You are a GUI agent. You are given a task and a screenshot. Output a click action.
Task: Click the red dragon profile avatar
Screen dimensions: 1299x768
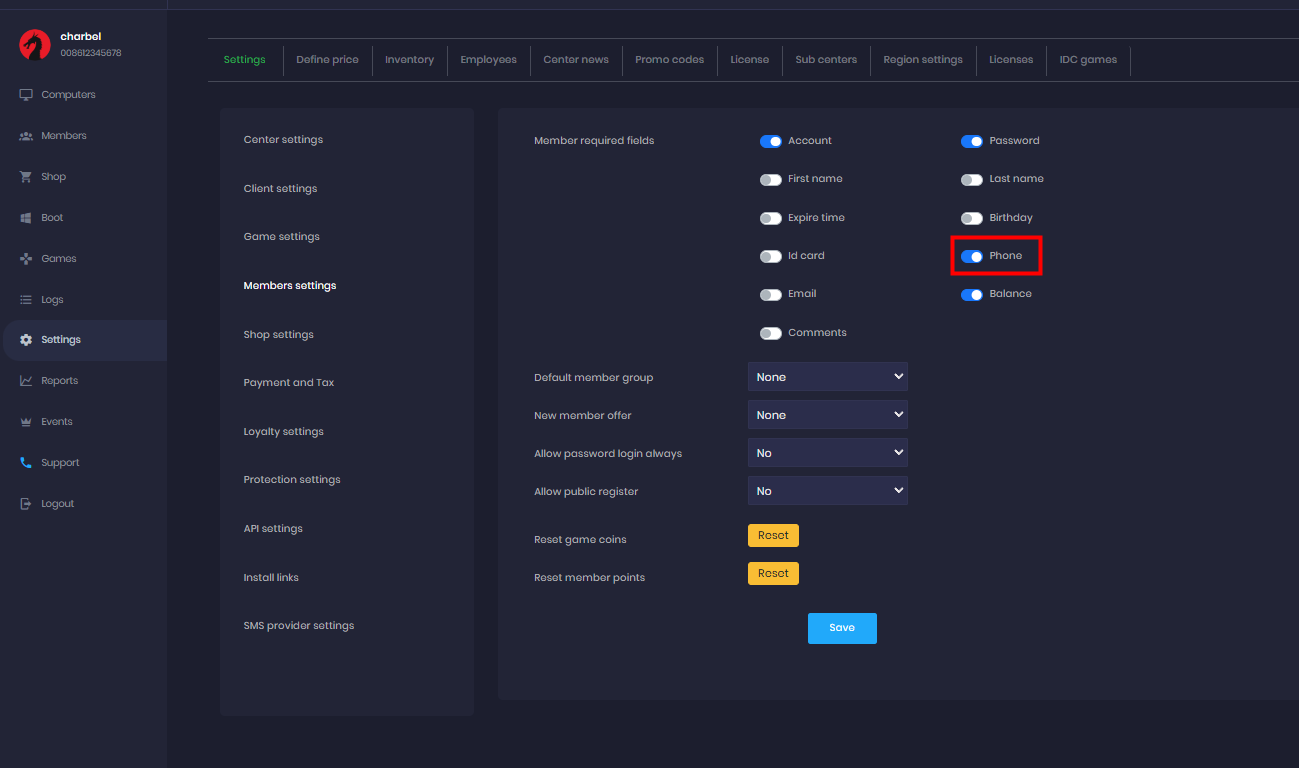click(35, 44)
